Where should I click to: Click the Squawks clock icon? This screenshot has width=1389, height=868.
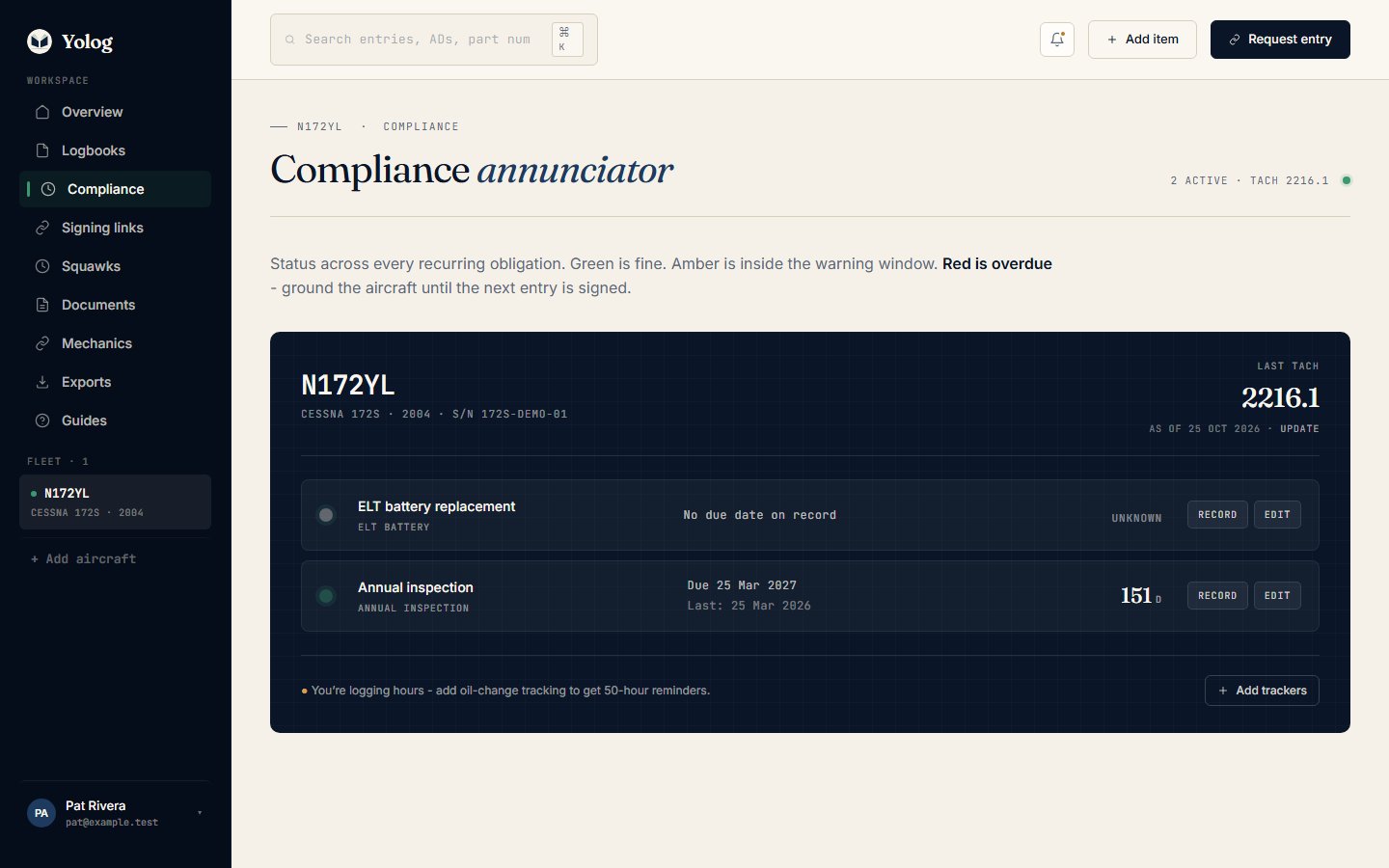42,266
